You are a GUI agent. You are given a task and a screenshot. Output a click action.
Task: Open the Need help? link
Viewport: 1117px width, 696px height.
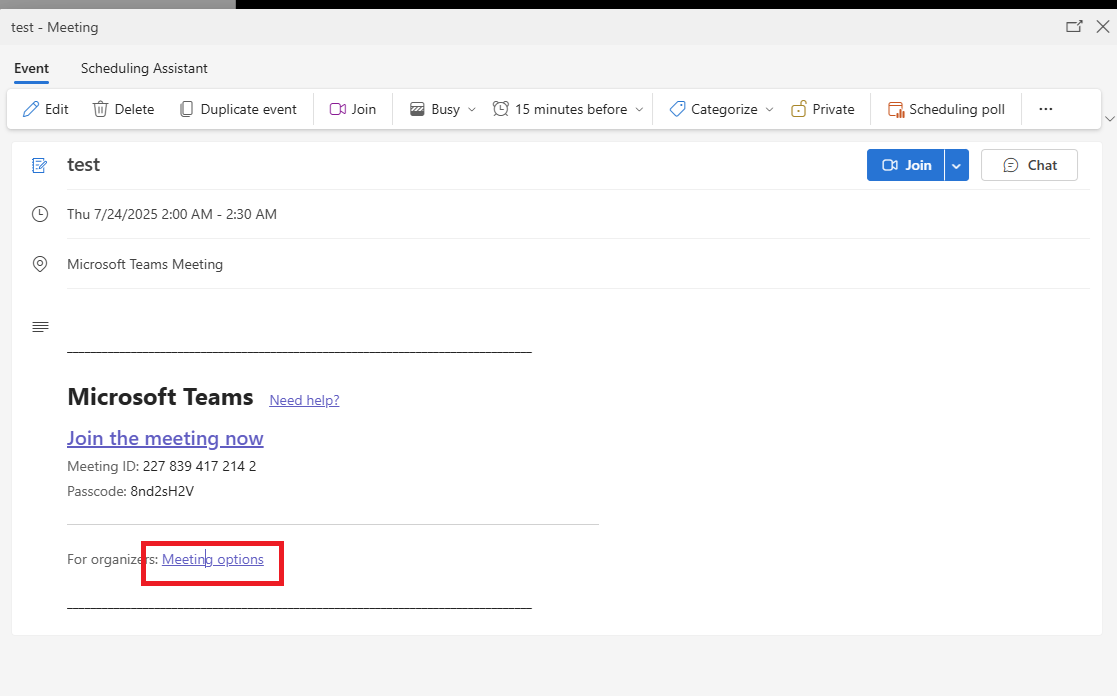point(304,400)
